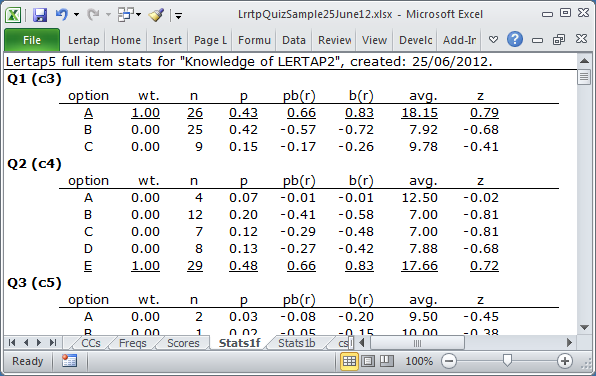Click the horizontal scrollbar left arrow
Image resolution: width=596 pixels, height=376 pixels.
coord(361,343)
